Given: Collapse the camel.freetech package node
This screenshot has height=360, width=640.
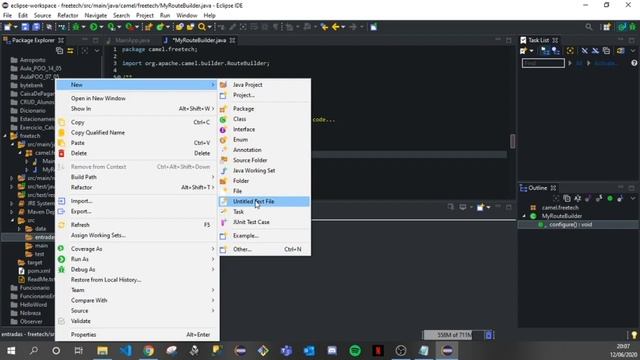Looking at the screenshot, I should pyautogui.click(x=20, y=153).
